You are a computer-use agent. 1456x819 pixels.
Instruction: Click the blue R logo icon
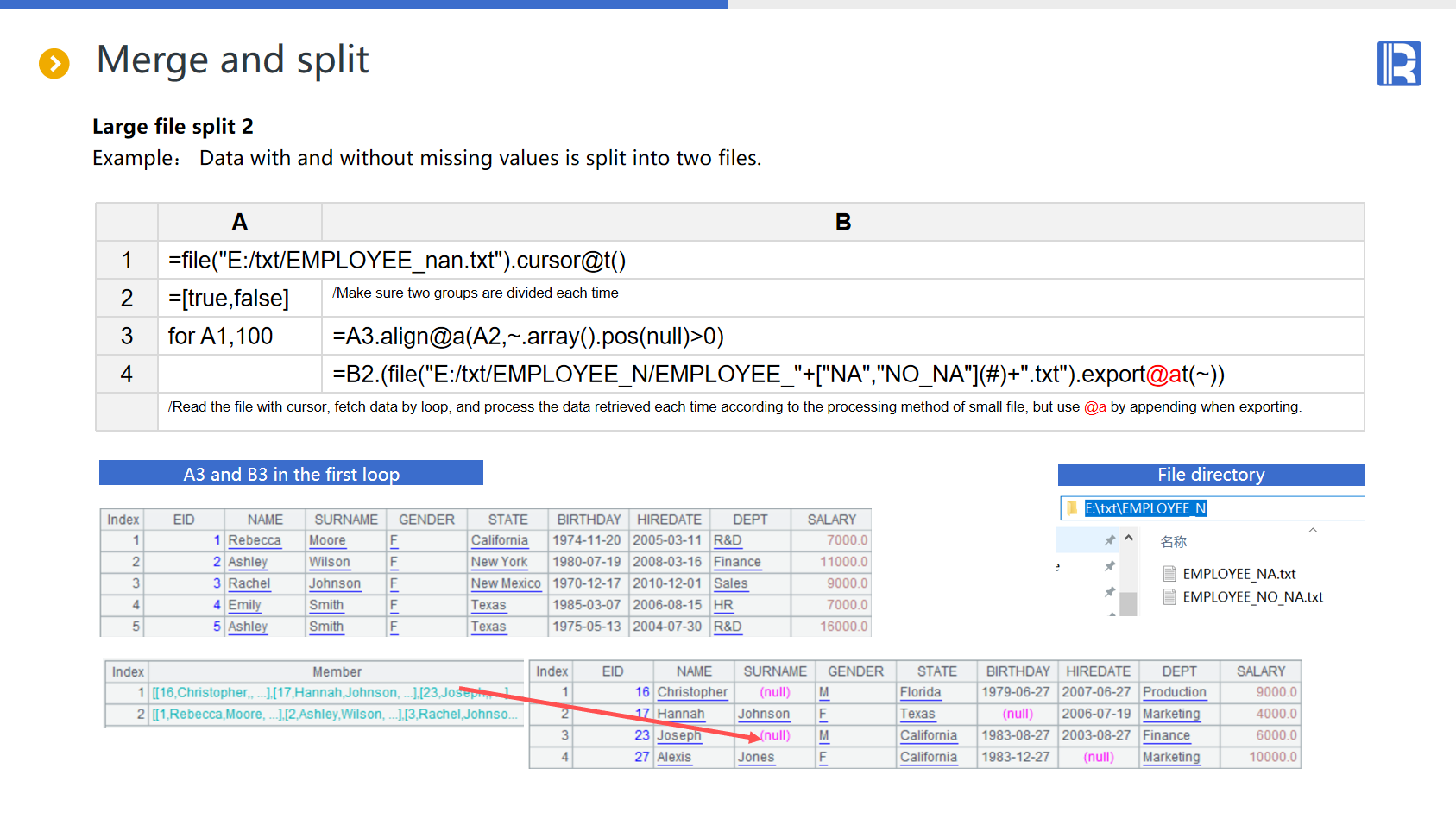click(x=1398, y=64)
